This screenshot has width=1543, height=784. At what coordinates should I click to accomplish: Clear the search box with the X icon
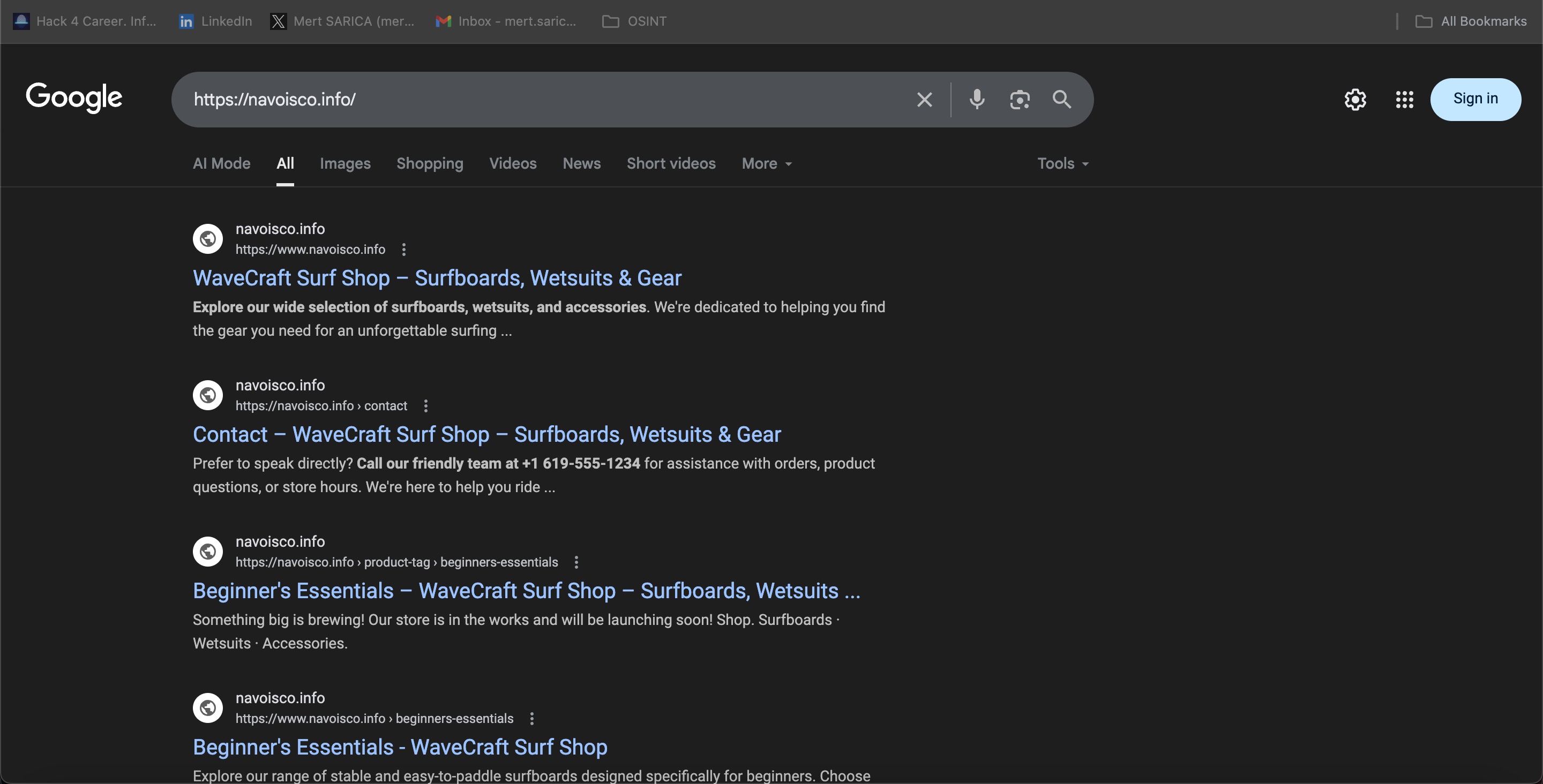coord(924,100)
